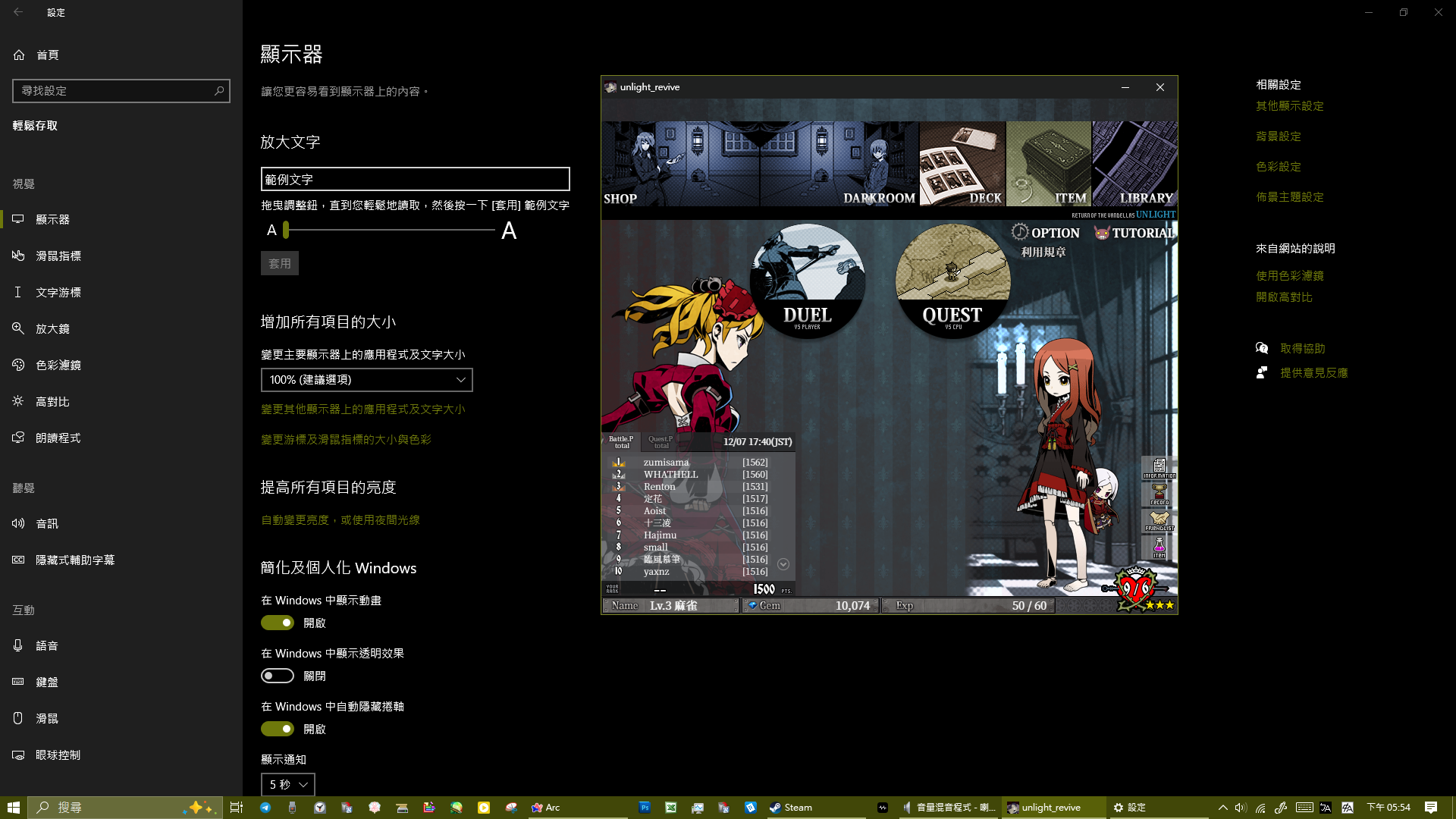
Task: Open the 100% scaling dropdown
Action: [x=367, y=380]
